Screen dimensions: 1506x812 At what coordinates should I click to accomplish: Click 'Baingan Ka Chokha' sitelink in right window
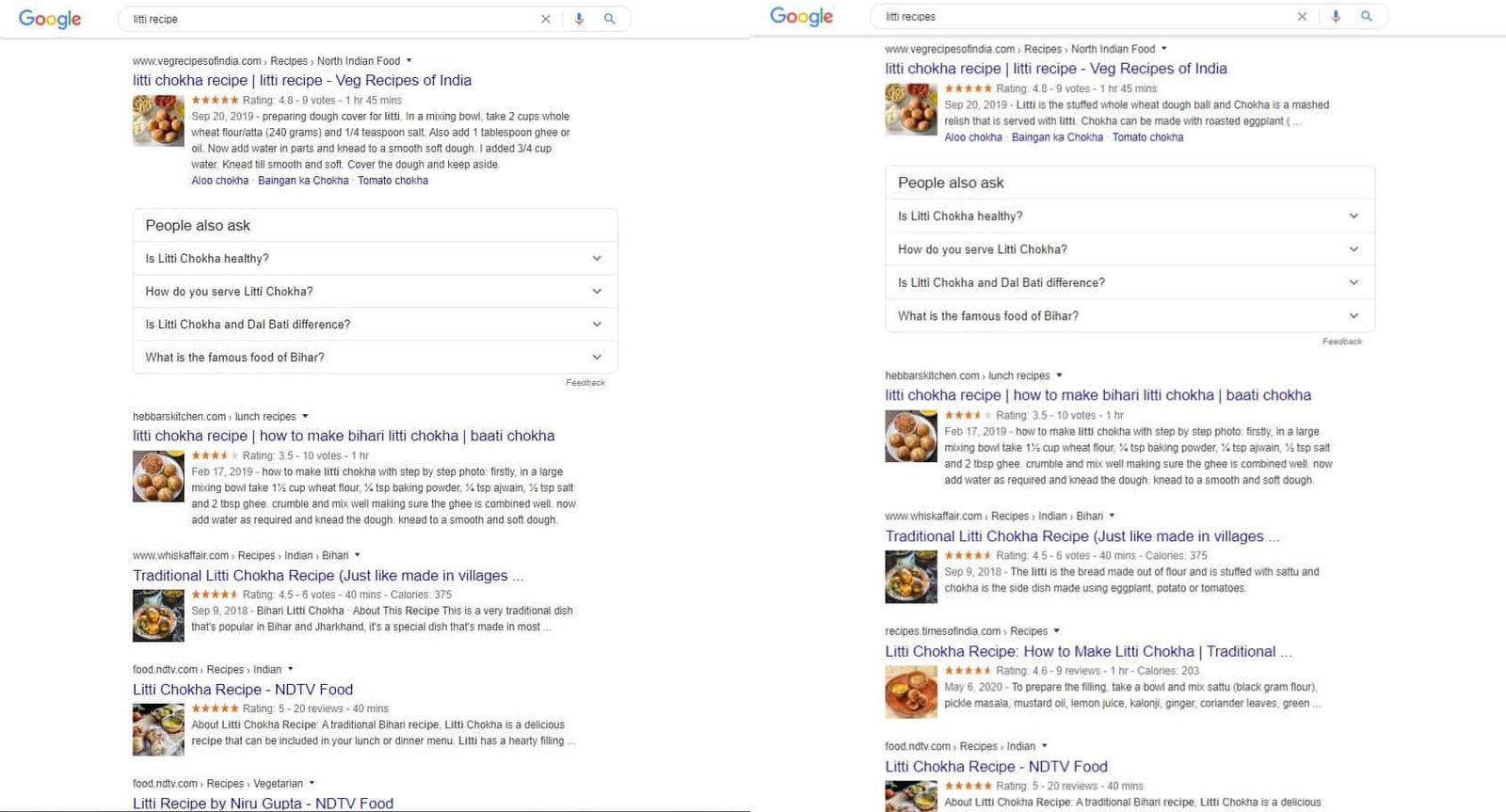click(x=1057, y=137)
